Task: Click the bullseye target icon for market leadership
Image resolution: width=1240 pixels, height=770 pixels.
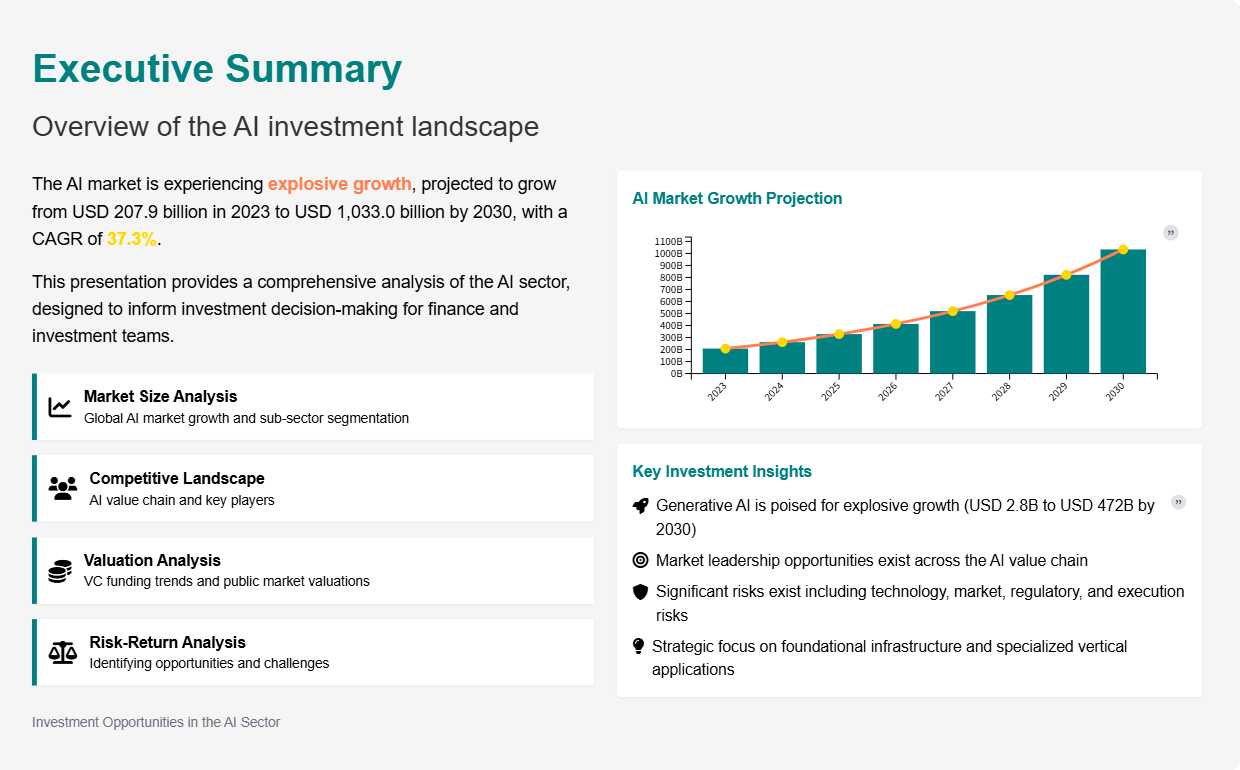Action: 641,561
